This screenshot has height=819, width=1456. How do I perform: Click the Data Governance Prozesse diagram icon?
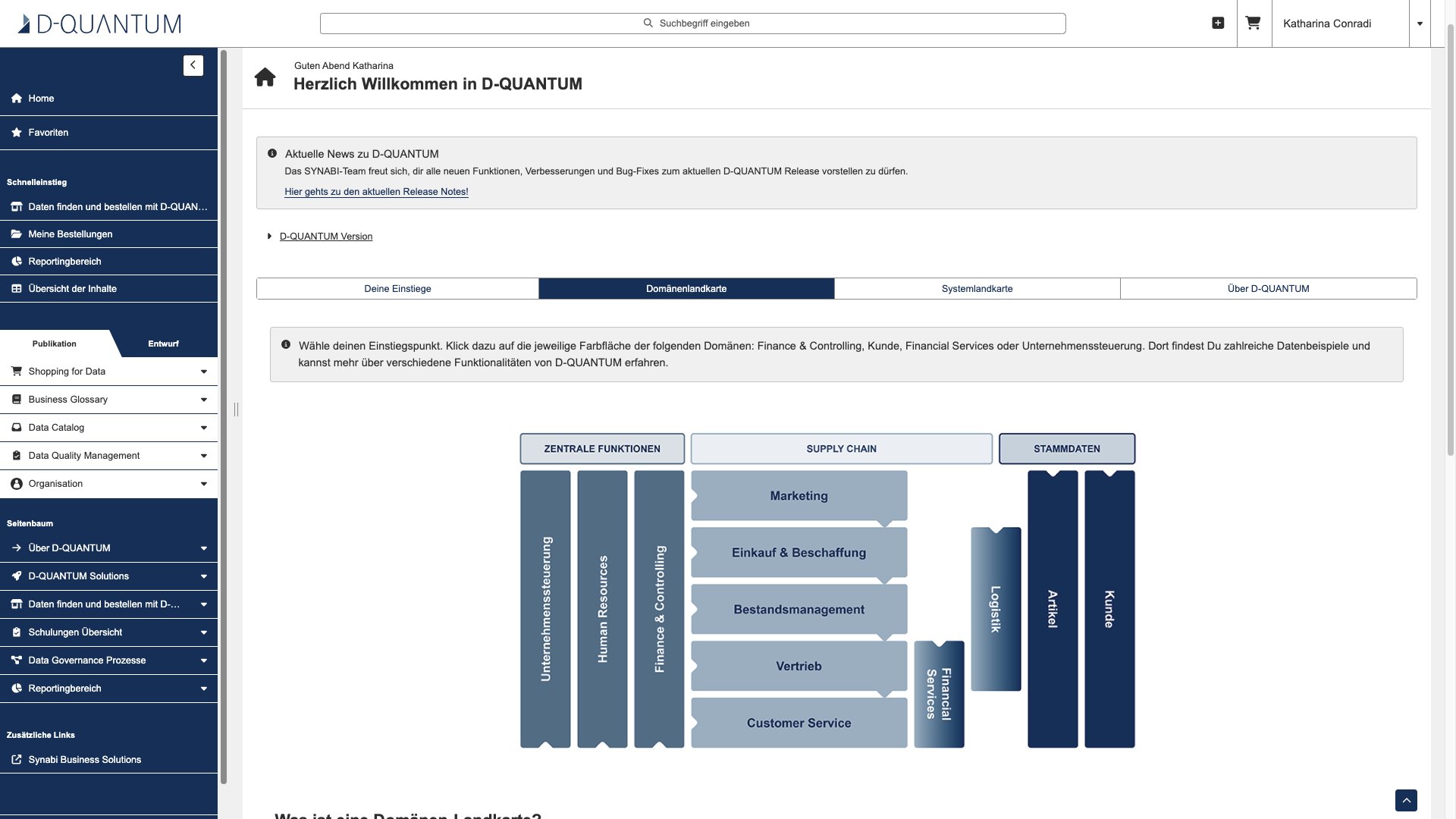click(17, 661)
